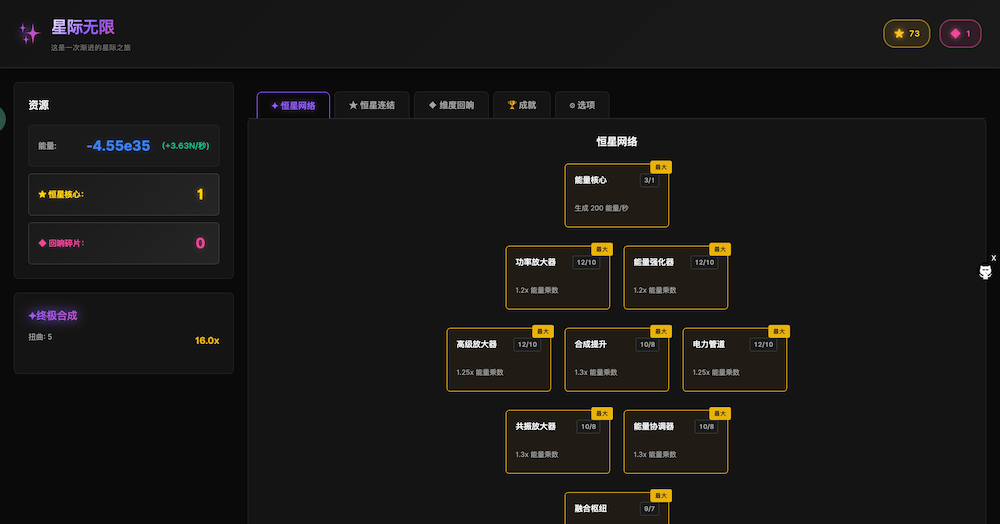Screen dimensions: 1000x524
Task: Click the 最大 badge on 能量核心 card
Action: [659, 167]
